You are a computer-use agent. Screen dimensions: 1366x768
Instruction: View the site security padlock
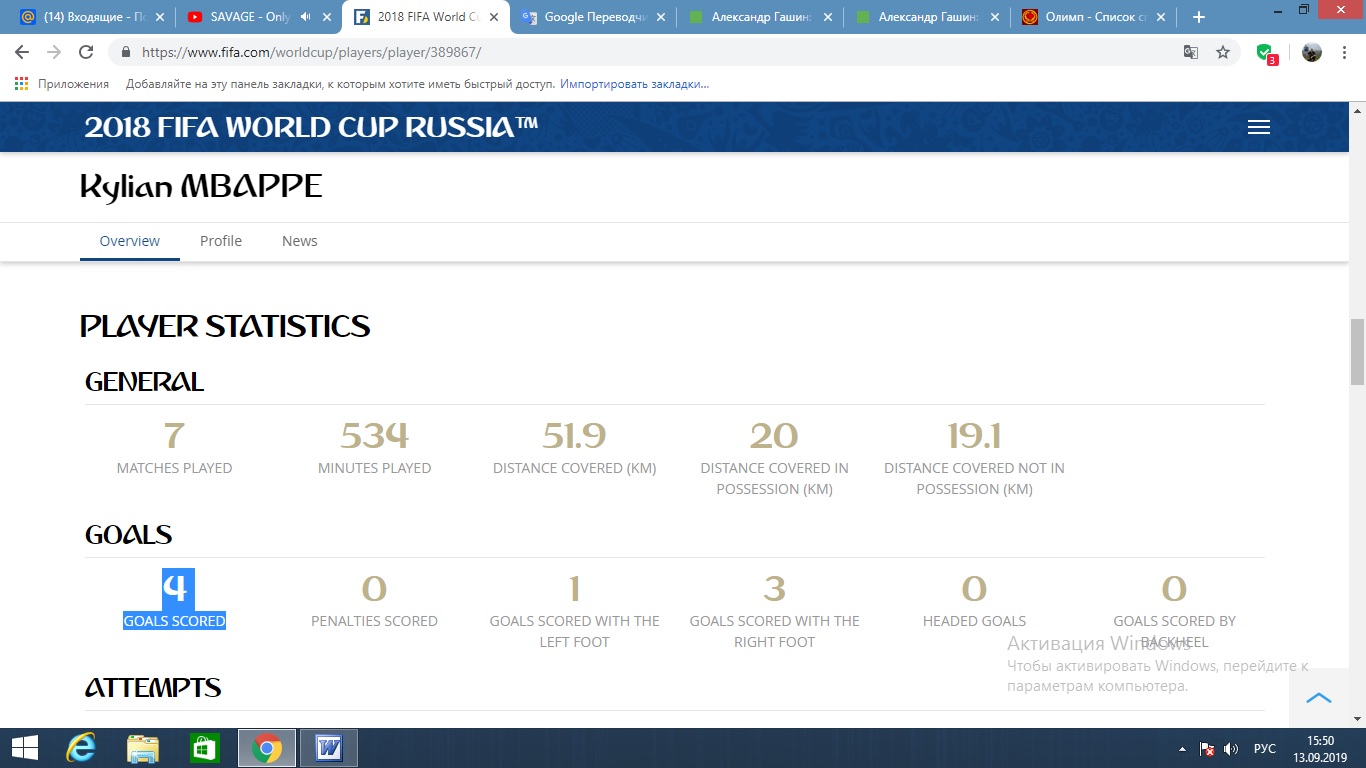tap(126, 52)
